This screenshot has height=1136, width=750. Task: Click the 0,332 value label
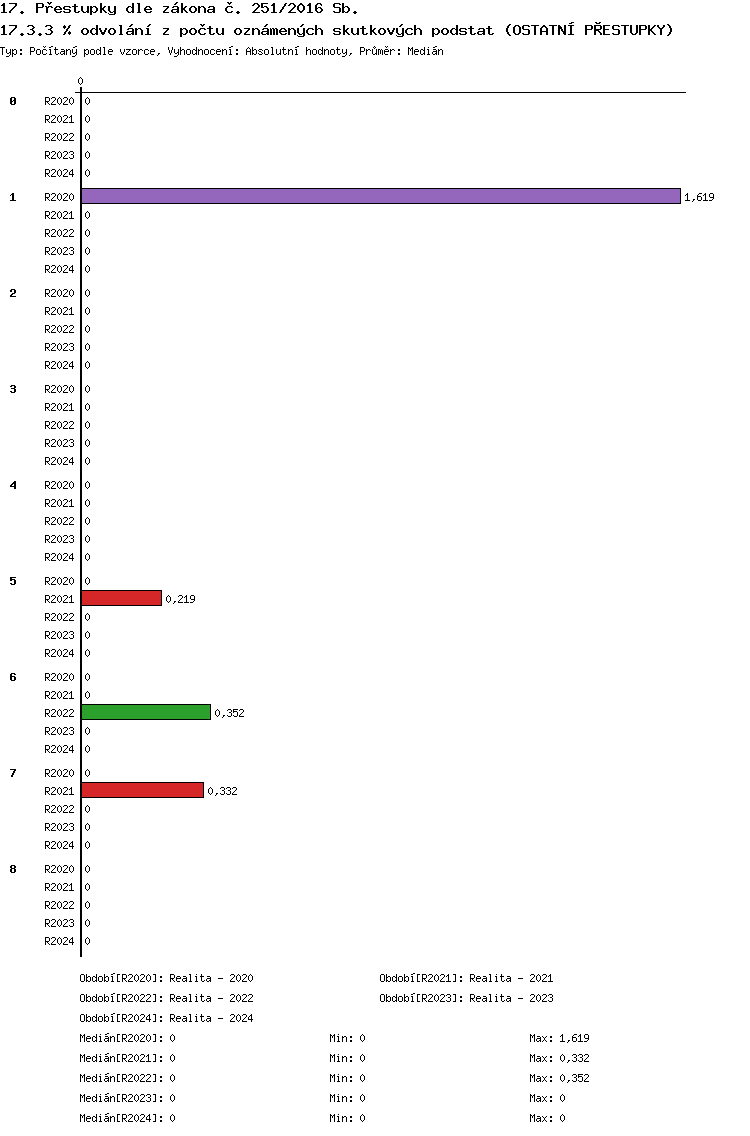click(x=222, y=791)
